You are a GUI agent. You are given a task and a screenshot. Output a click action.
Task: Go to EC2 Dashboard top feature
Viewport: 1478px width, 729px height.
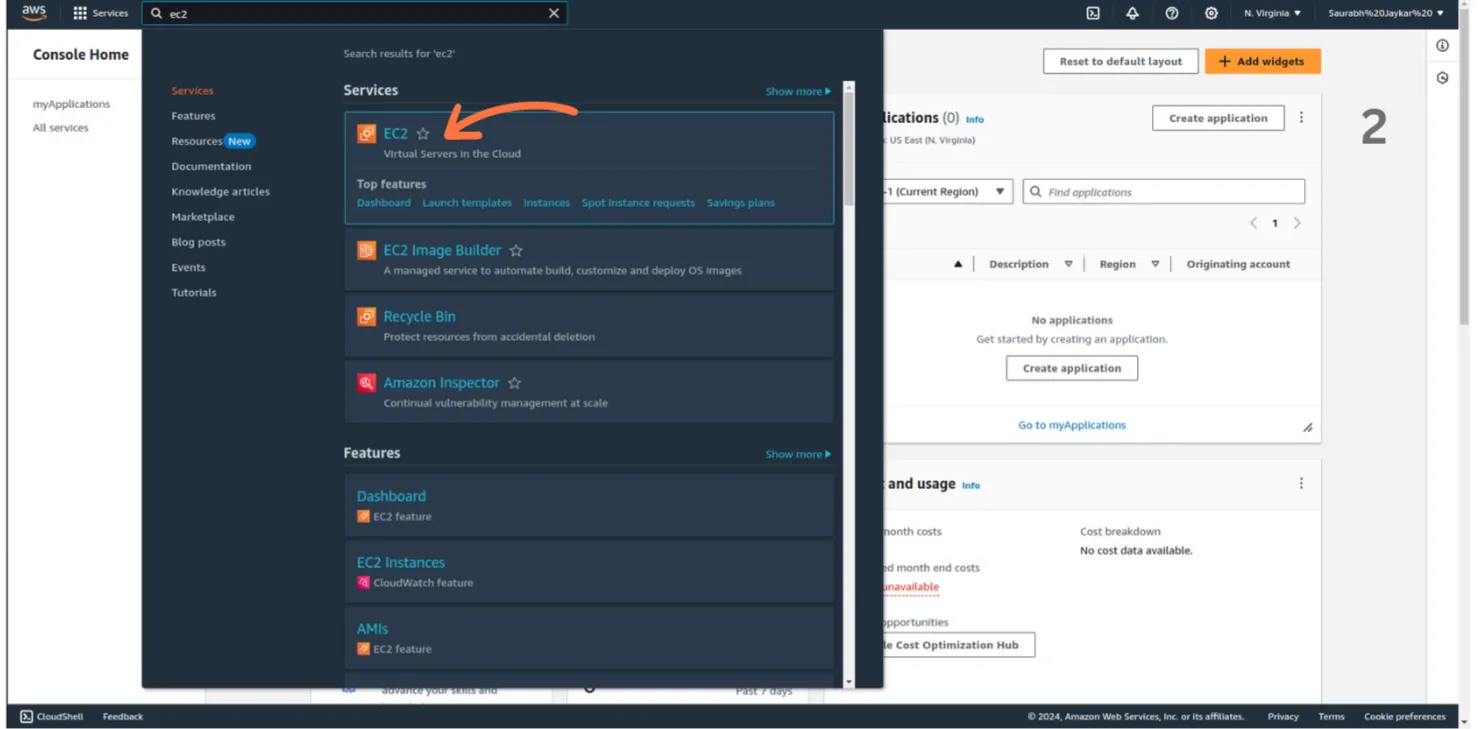point(384,203)
